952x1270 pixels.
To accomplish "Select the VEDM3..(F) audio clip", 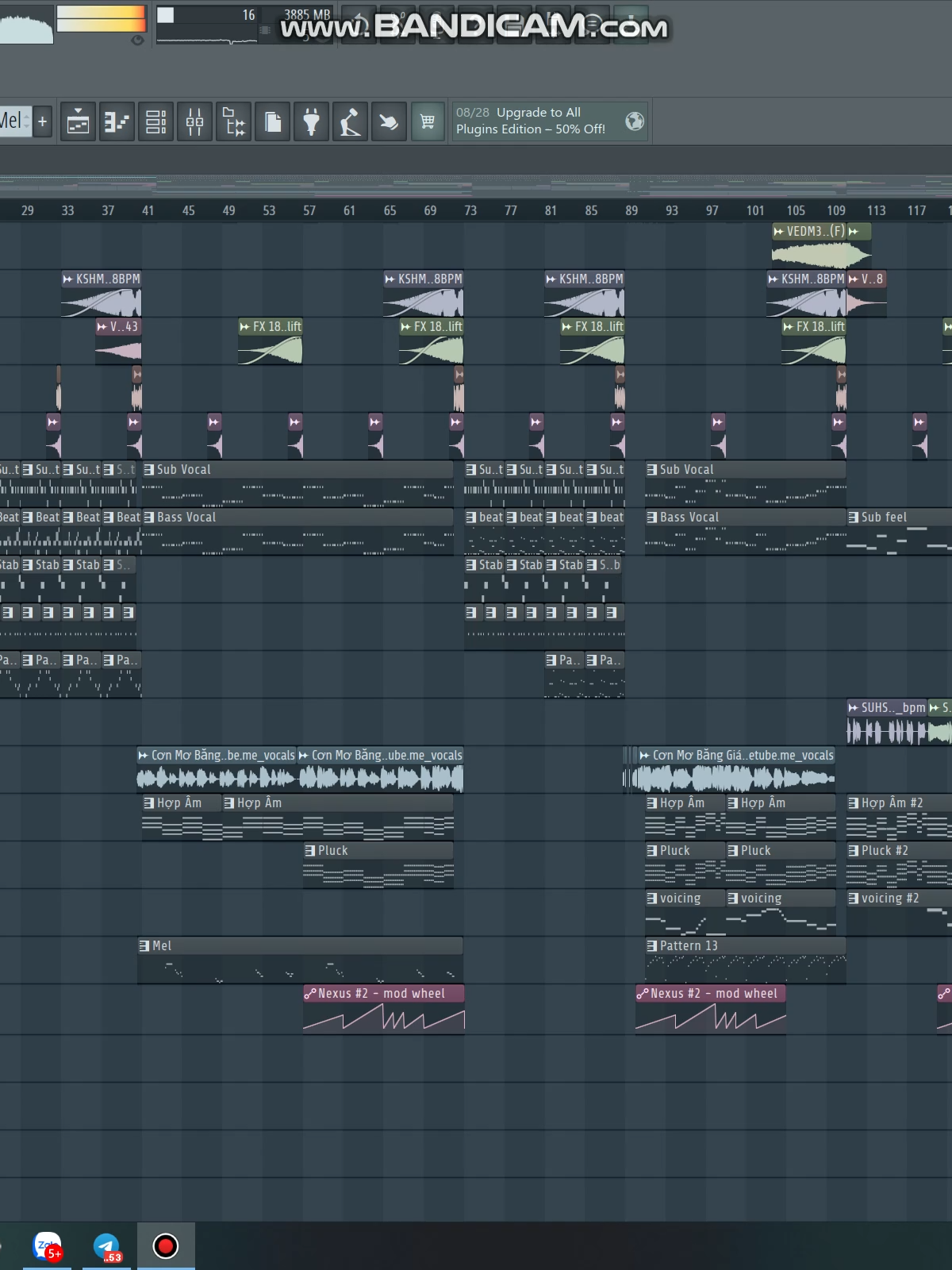I will coord(809,246).
